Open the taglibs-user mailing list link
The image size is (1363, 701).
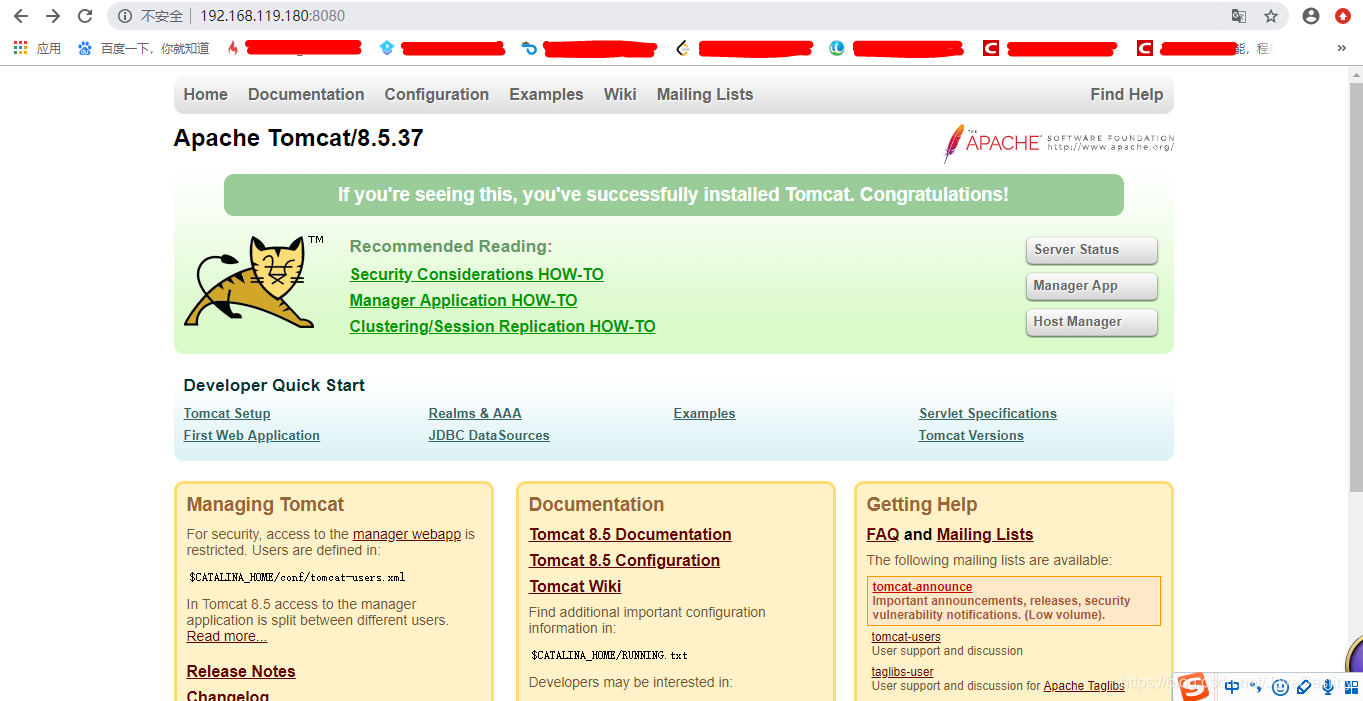(x=903, y=672)
